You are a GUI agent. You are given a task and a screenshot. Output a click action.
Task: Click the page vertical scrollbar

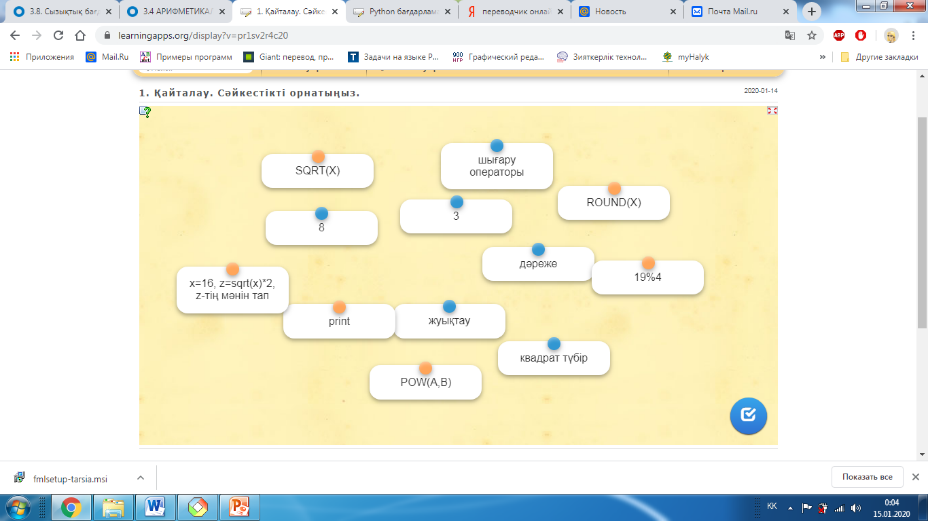[922, 222]
